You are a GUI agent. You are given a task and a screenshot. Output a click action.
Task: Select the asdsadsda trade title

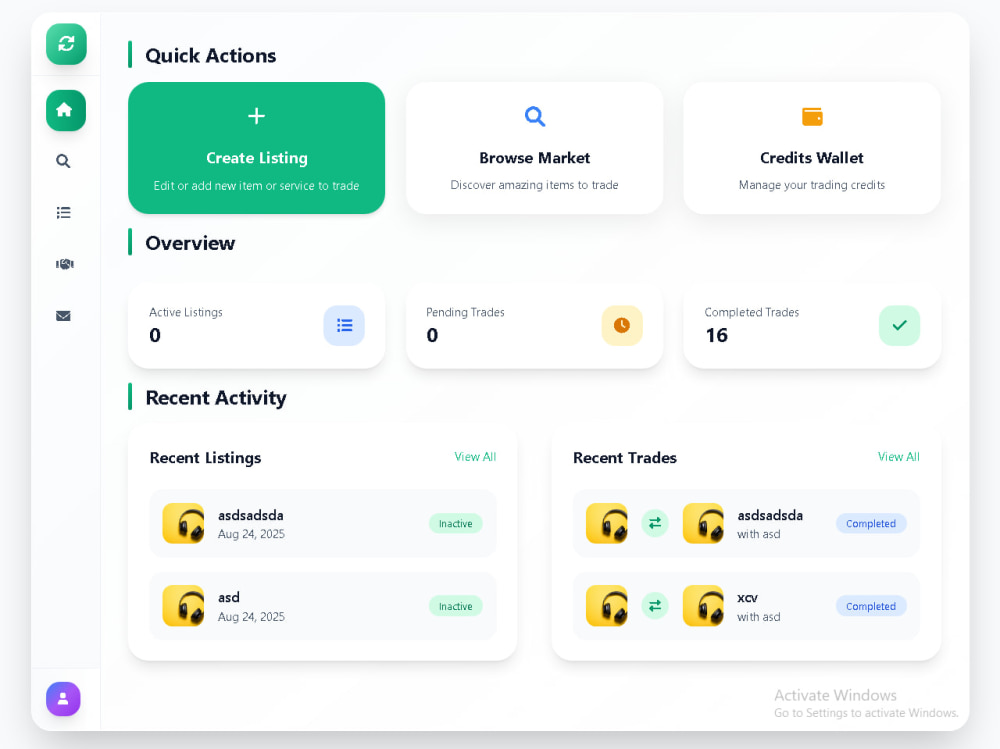tap(770, 515)
